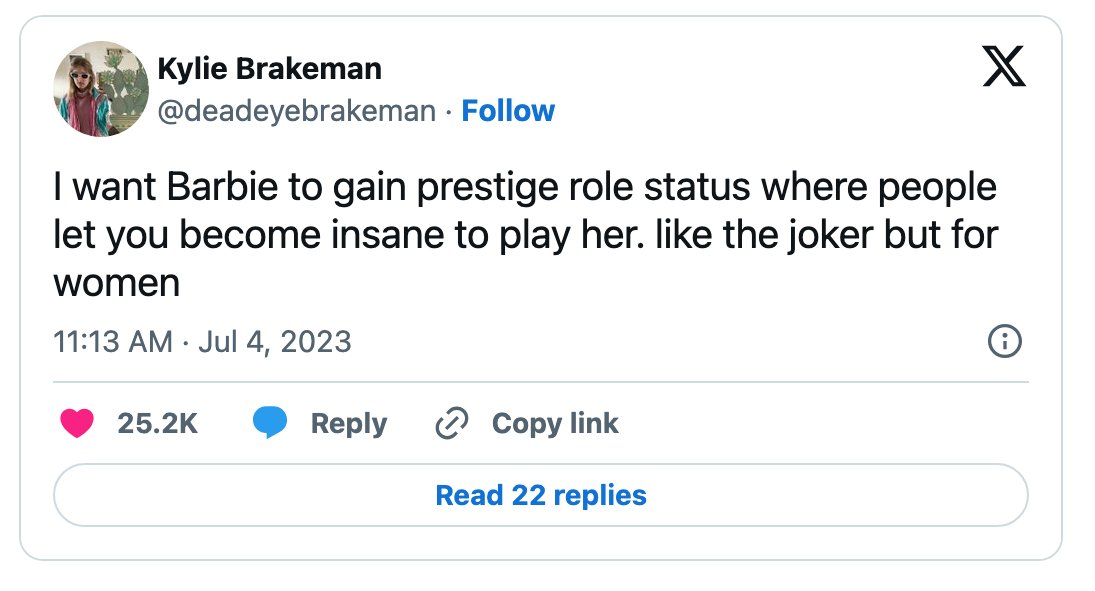The height and width of the screenshot is (591, 1095).
Task: Click the X logo in the tweet corner
Action: (x=1004, y=66)
